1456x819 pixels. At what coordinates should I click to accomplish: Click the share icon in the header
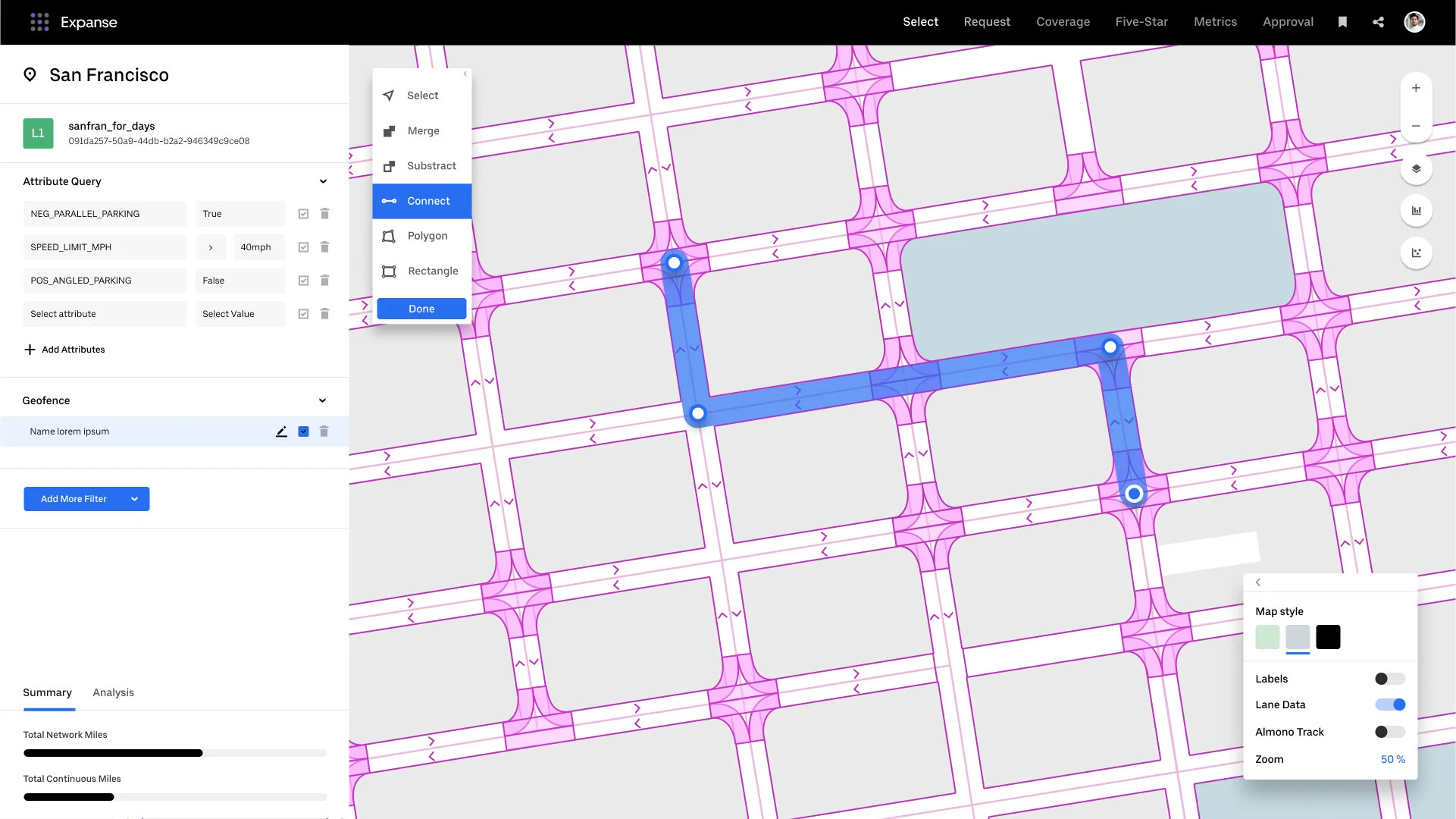tap(1378, 22)
